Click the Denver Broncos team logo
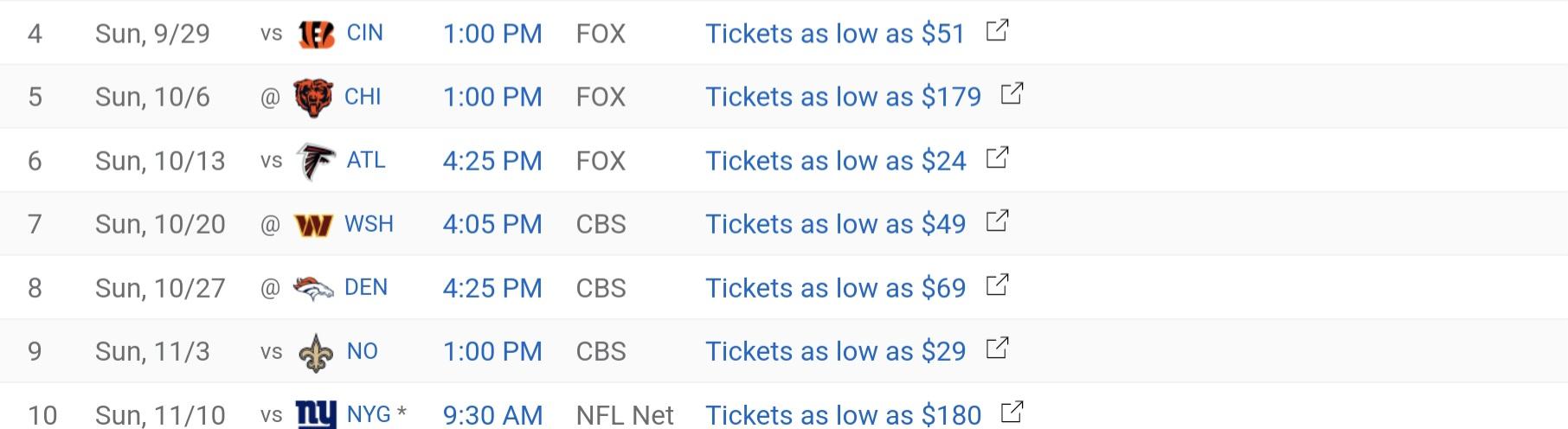 313,288
